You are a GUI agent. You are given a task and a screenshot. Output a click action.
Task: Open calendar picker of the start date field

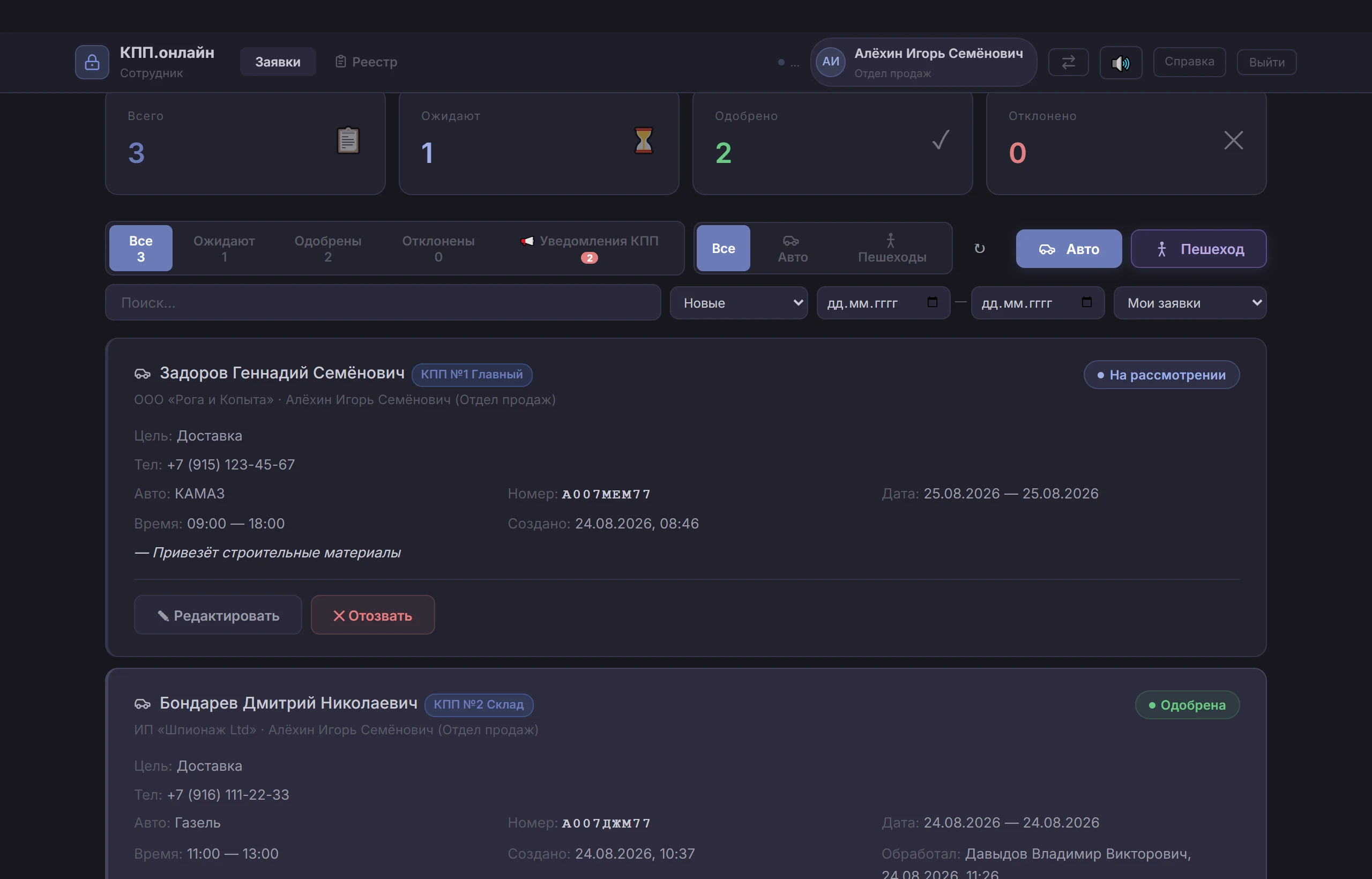[932, 302]
